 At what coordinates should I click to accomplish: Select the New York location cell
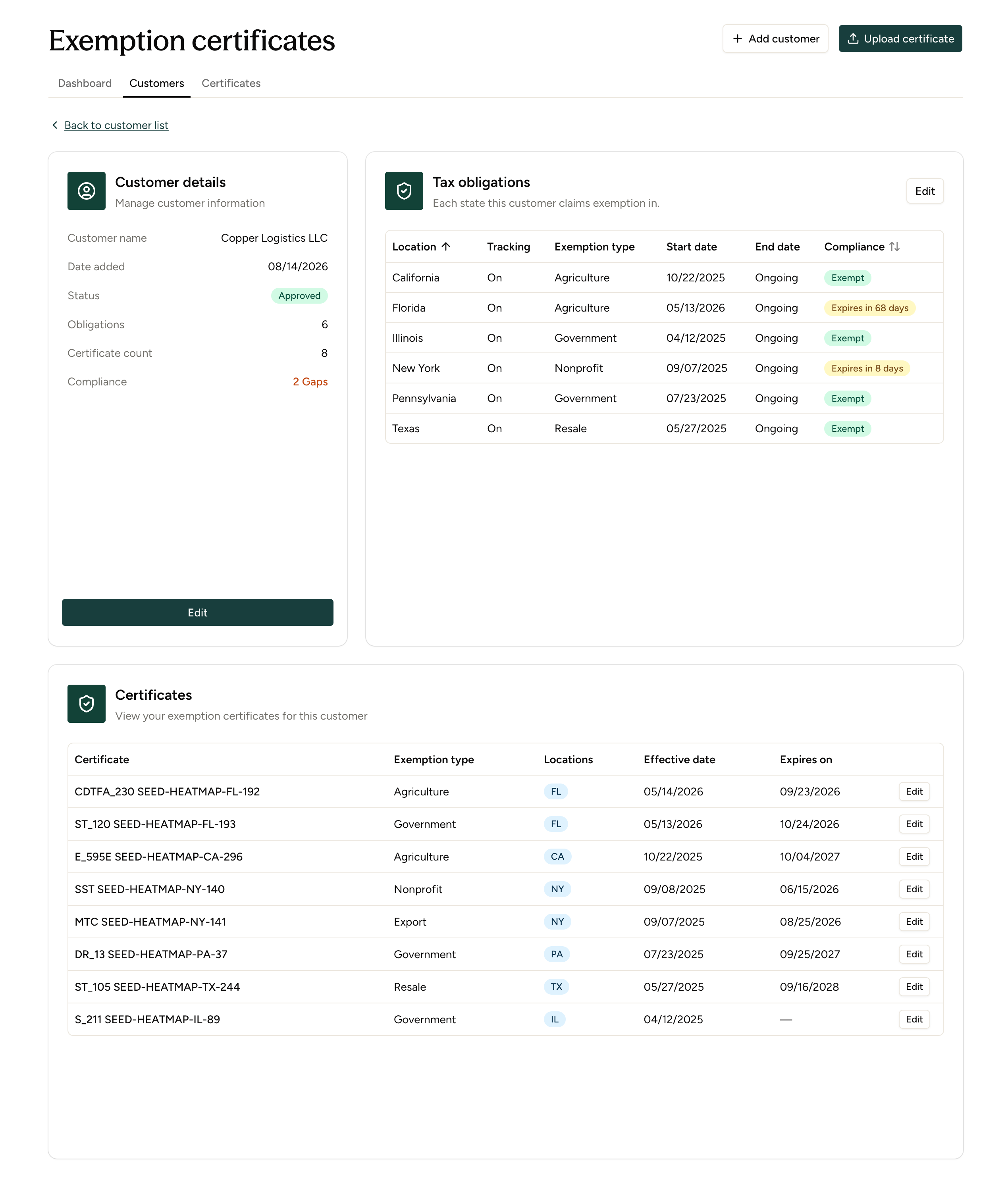coord(416,368)
